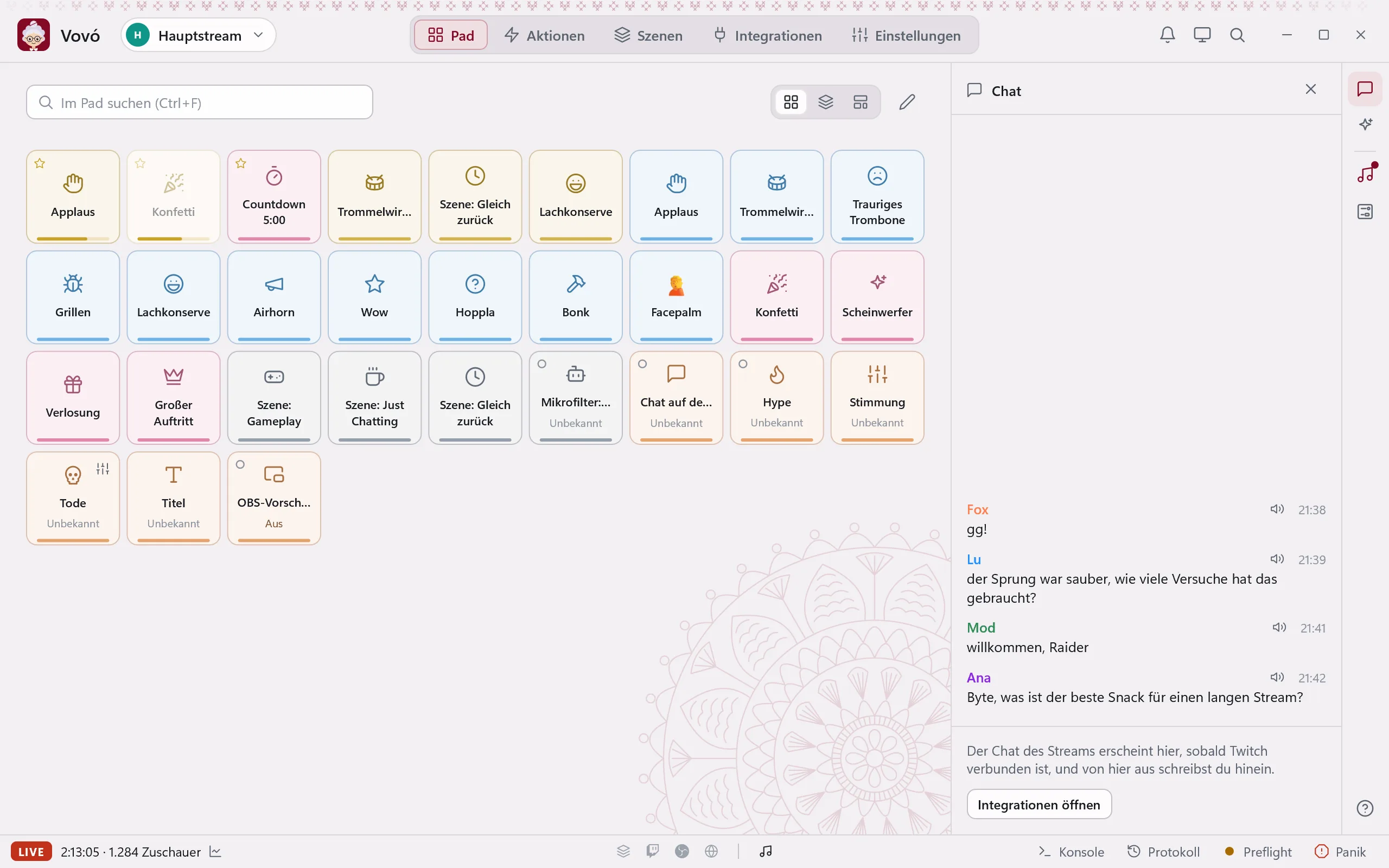Open the notifications bell

pos(1167,35)
